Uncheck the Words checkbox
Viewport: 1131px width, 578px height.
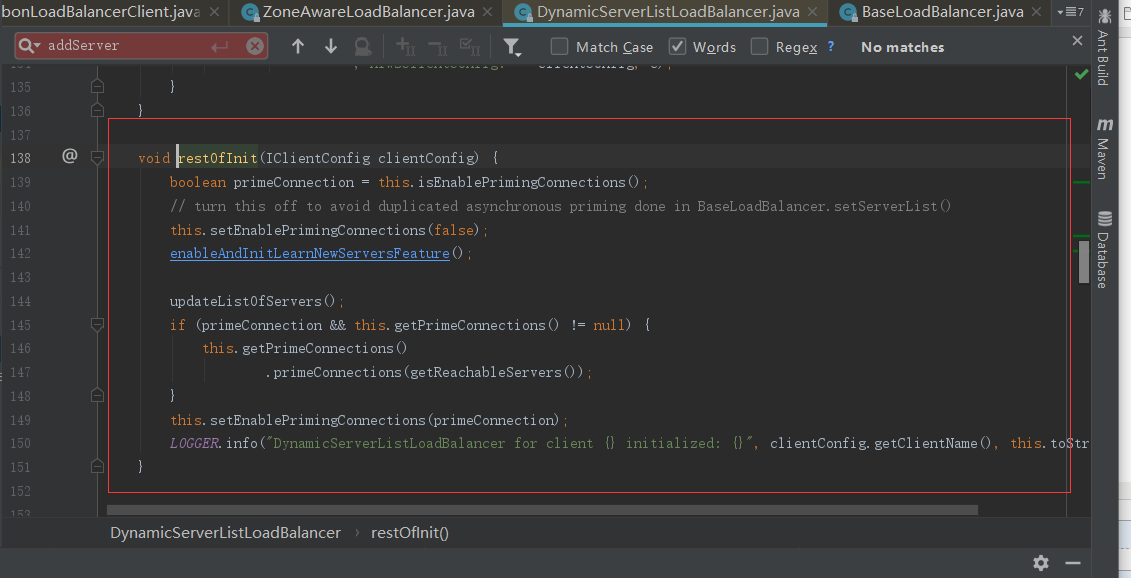pyautogui.click(x=677, y=46)
